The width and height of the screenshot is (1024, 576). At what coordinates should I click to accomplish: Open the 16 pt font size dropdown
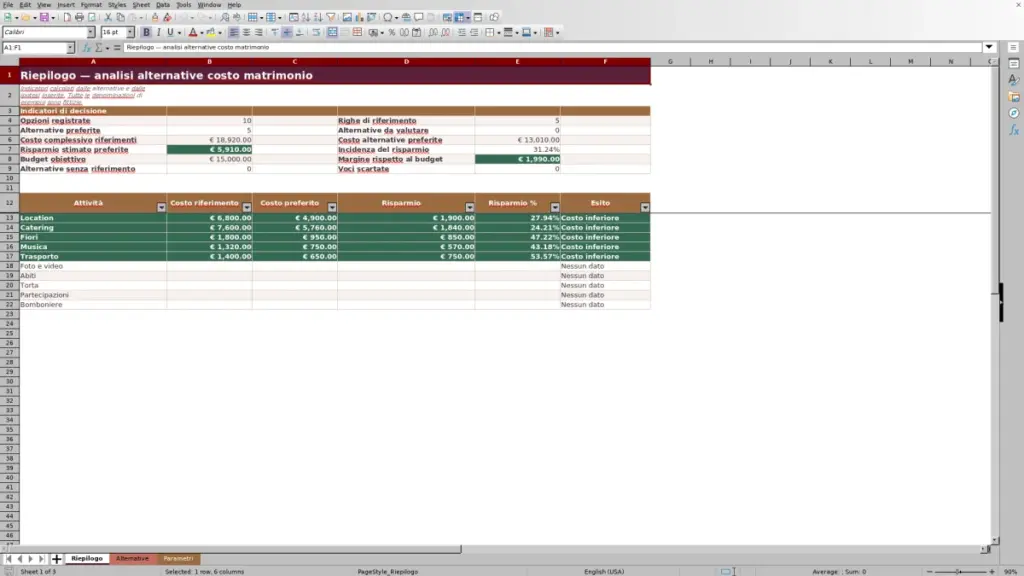[131, 32]
